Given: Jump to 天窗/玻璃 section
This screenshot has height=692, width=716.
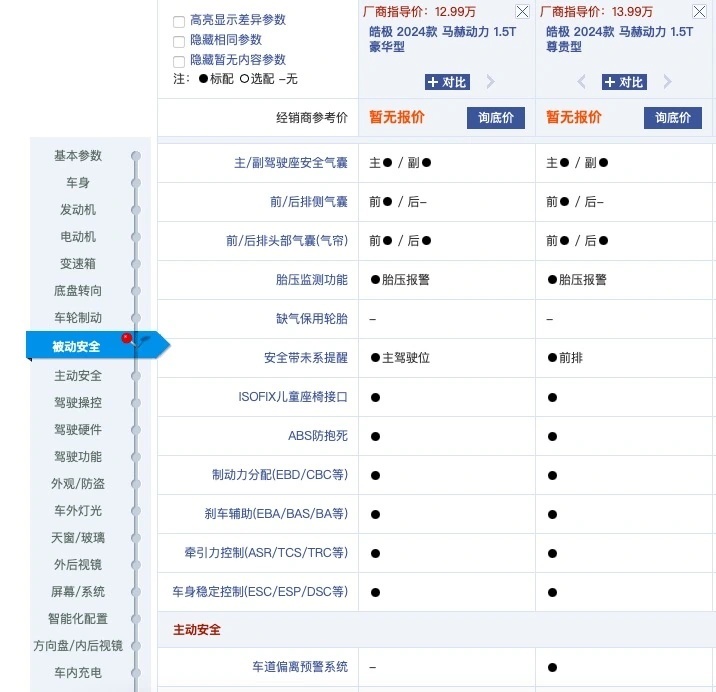Looking at the screenshot, I should 78,538.
